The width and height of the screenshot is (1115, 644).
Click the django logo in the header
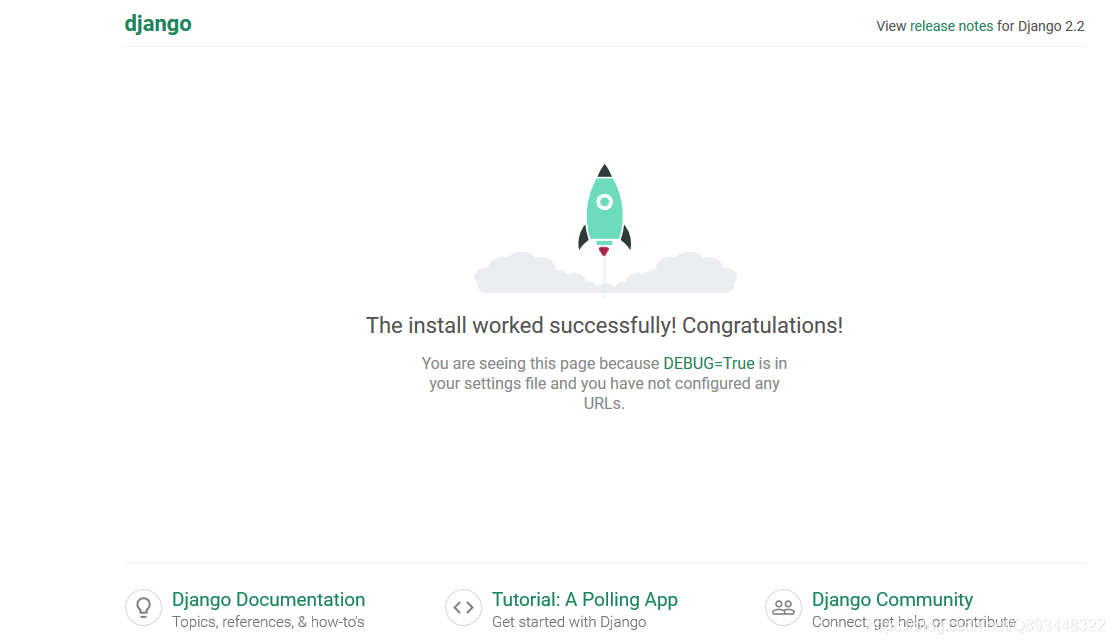(158, 24)
